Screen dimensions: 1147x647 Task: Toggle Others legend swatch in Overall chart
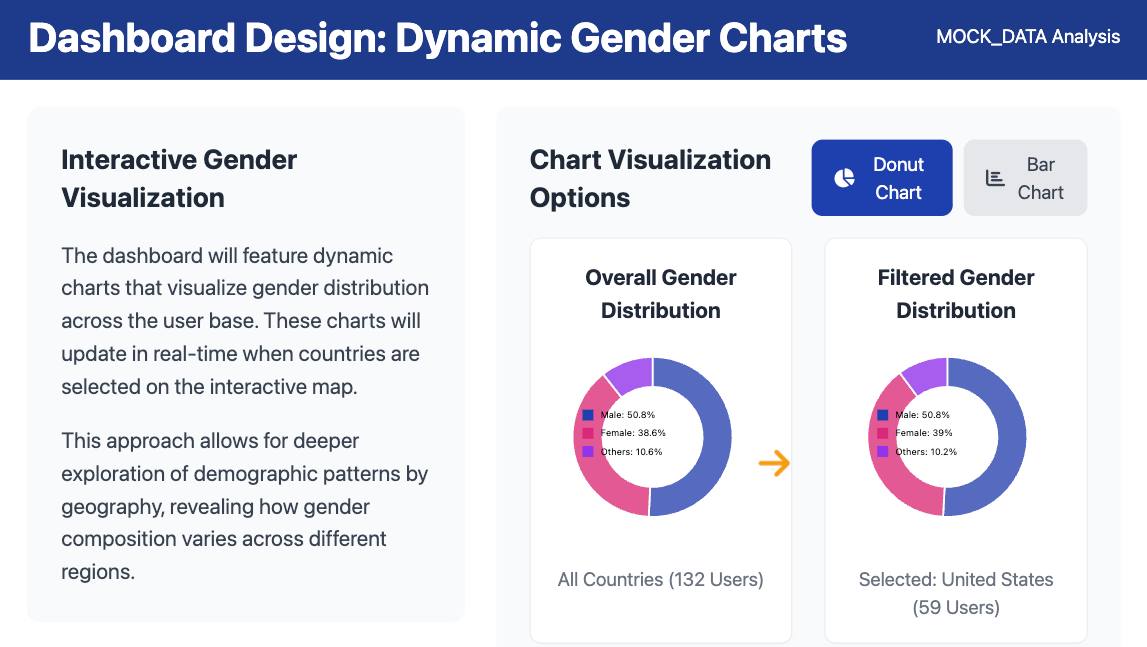(x=587, y=452)
